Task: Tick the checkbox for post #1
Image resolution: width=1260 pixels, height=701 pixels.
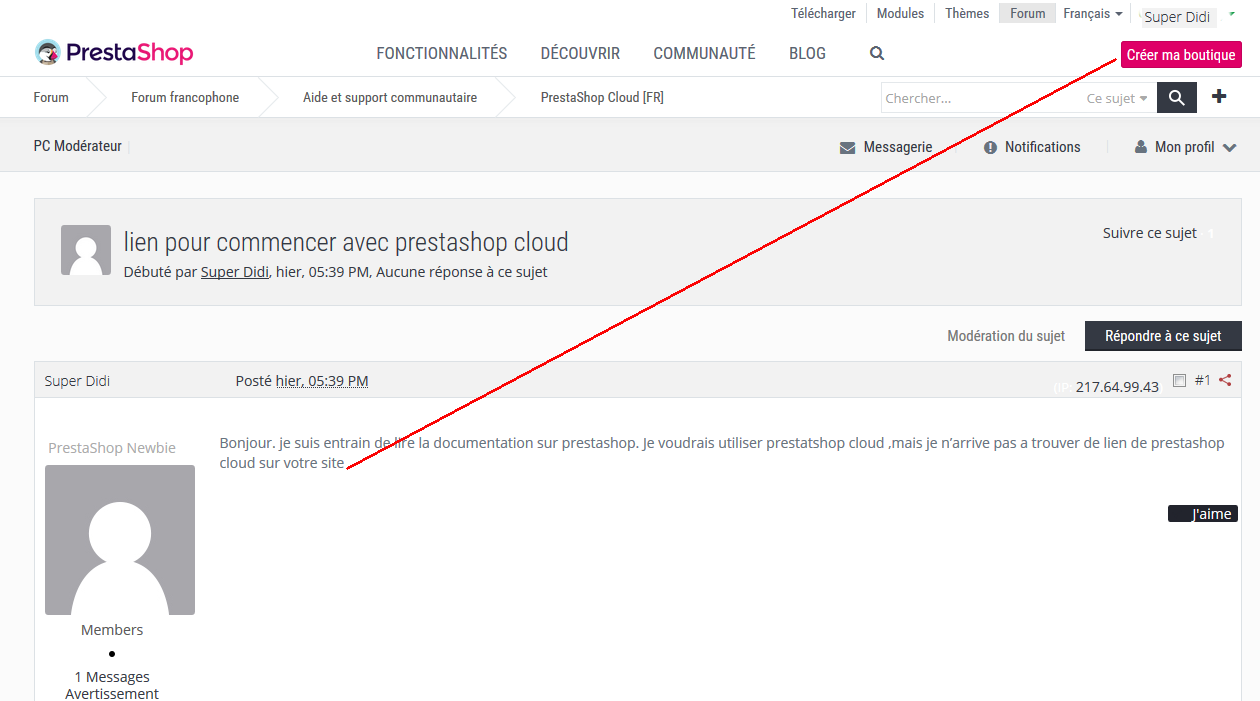Action: [1179, 380]
